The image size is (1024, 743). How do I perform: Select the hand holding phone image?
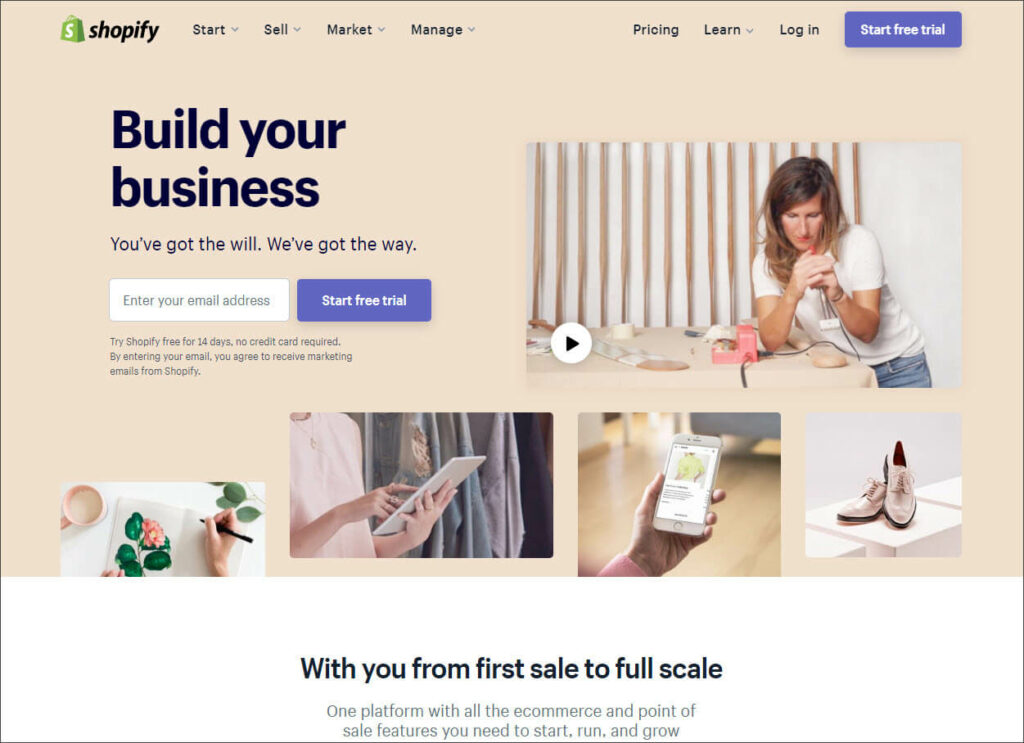pos(679,494)
